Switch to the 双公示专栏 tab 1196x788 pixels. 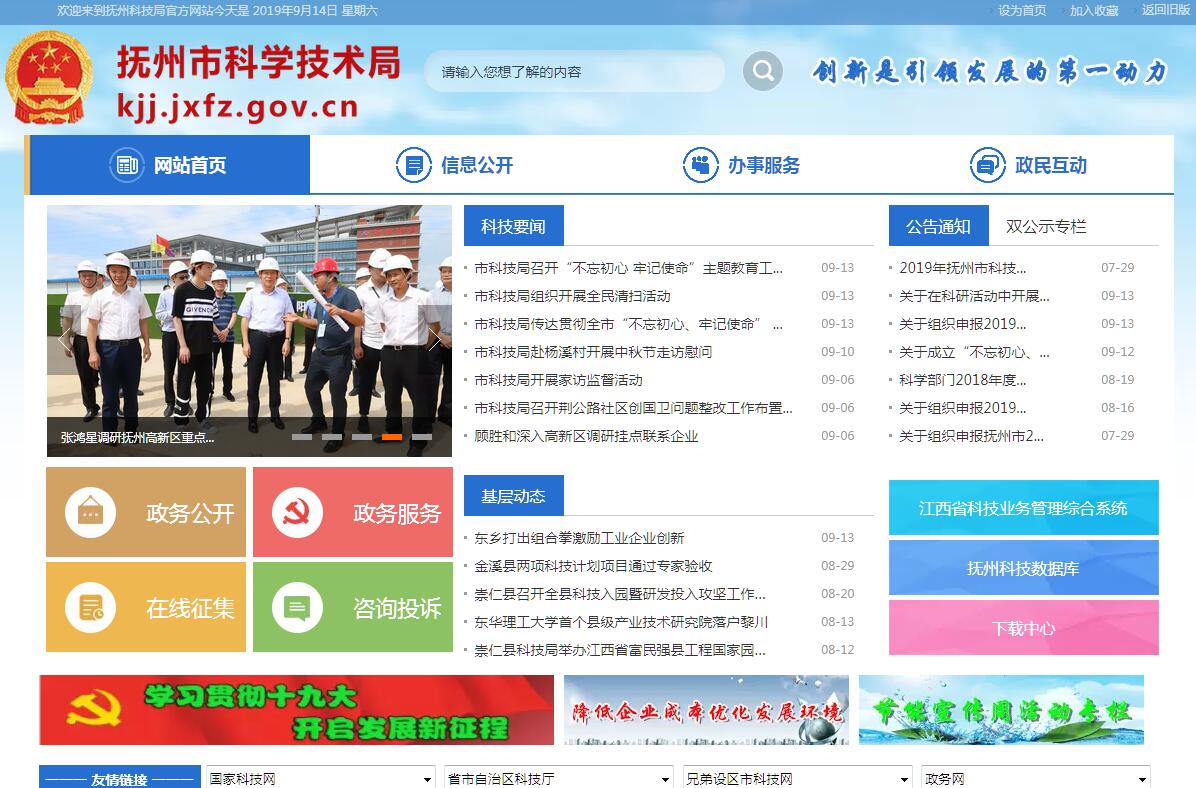click(x=1045, y=226)
